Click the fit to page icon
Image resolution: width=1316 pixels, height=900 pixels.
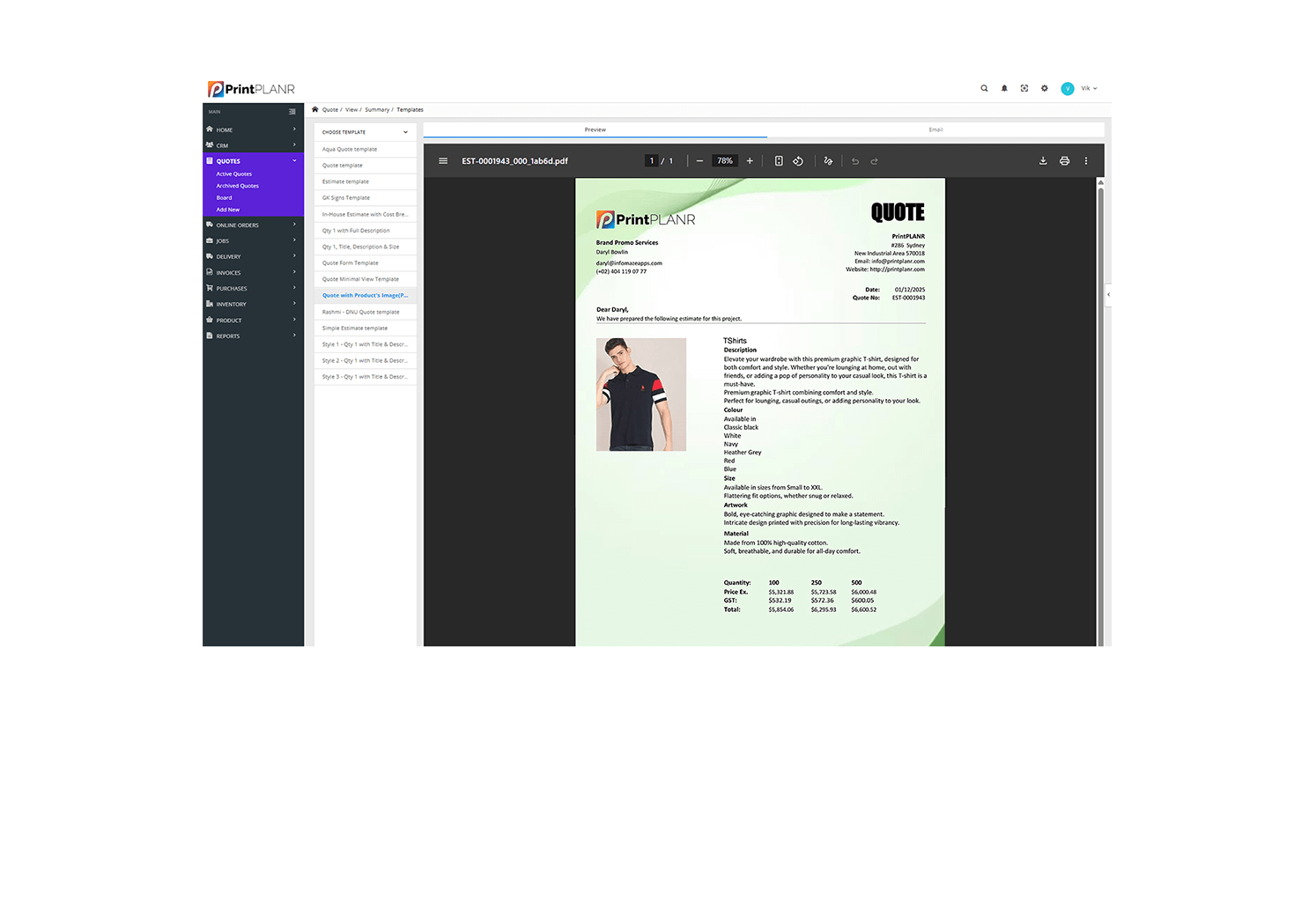(779, 161)
